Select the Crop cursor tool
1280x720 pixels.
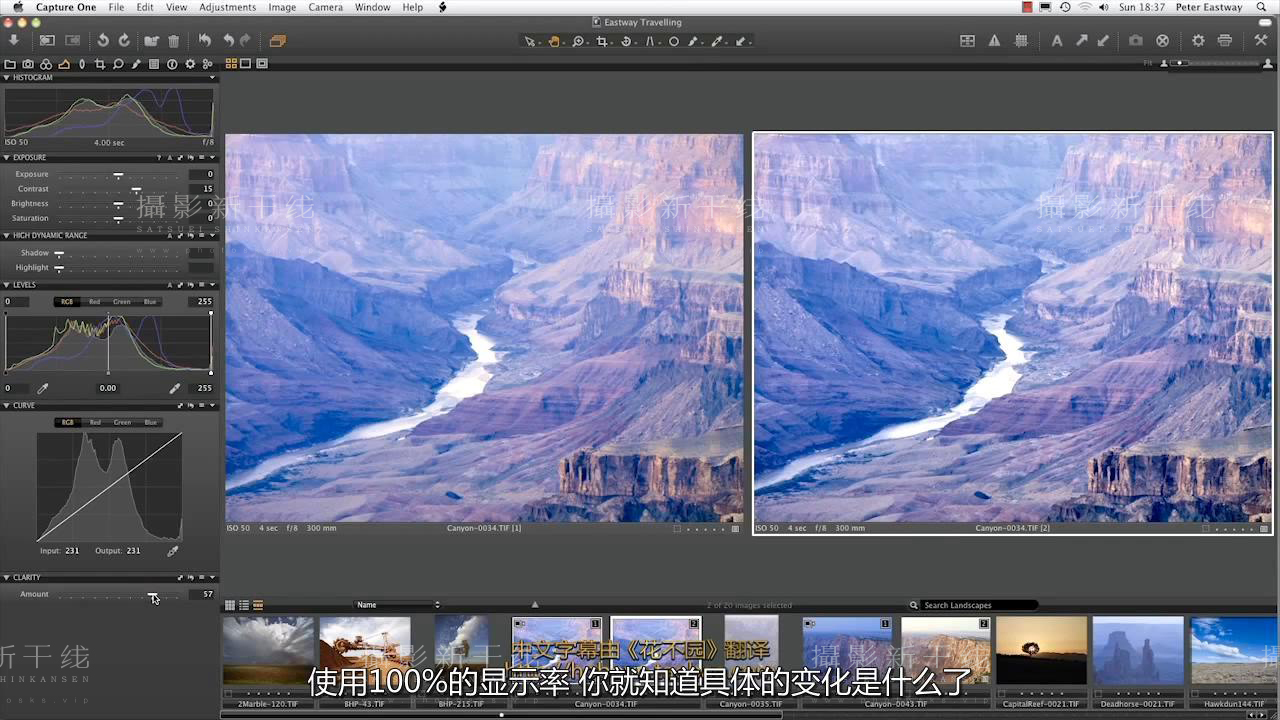tap(602, 41)
